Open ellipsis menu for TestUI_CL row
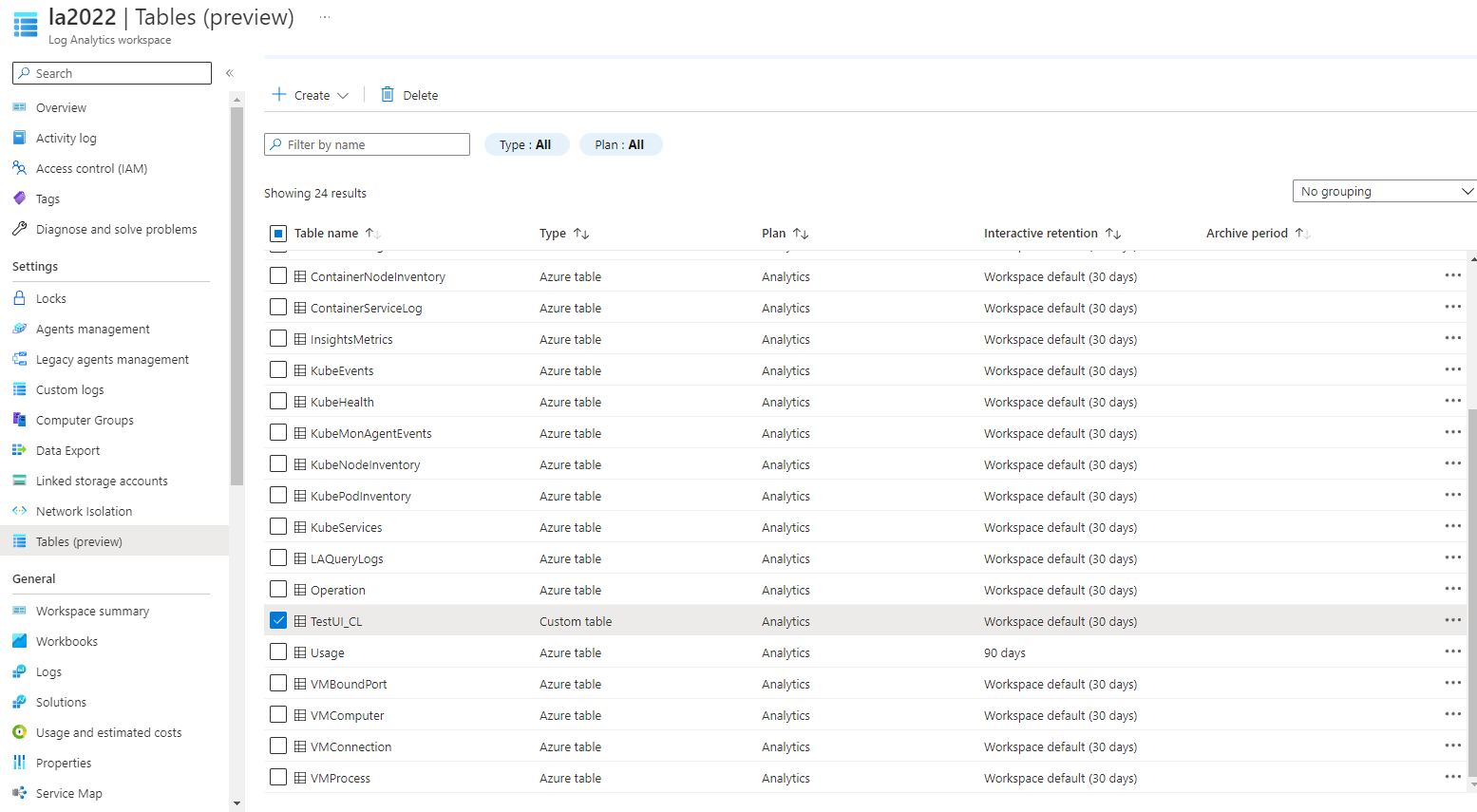This screenshot has width=1477, height=812. tap(1452, 620)
